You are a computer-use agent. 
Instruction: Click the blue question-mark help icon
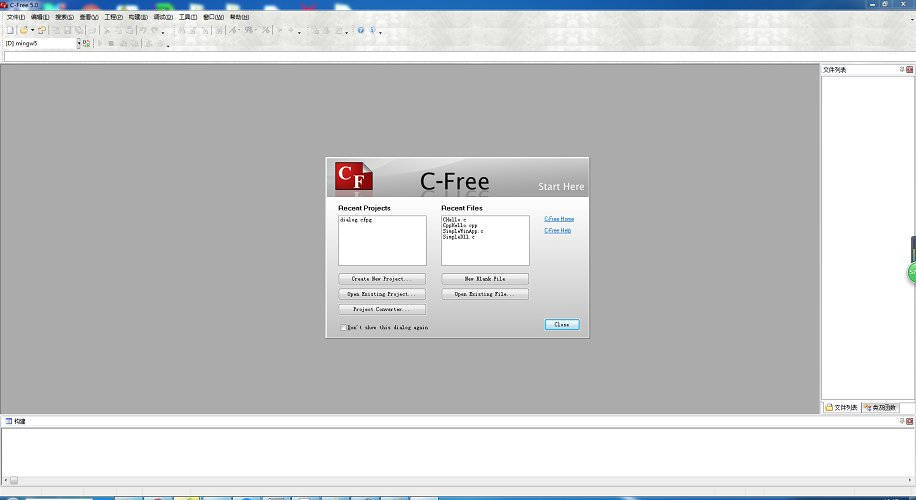pyautogui.click(x=360, y=30)
